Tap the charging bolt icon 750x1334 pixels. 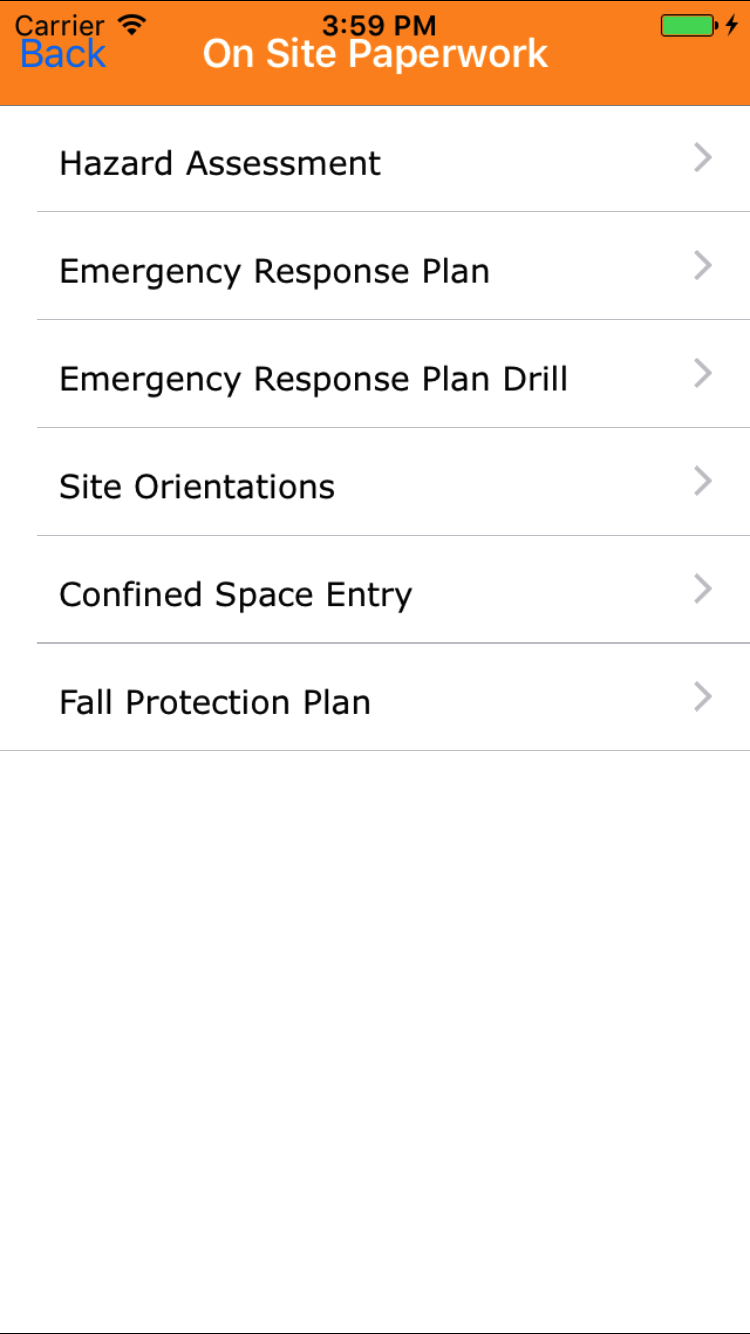coord(732,25)
